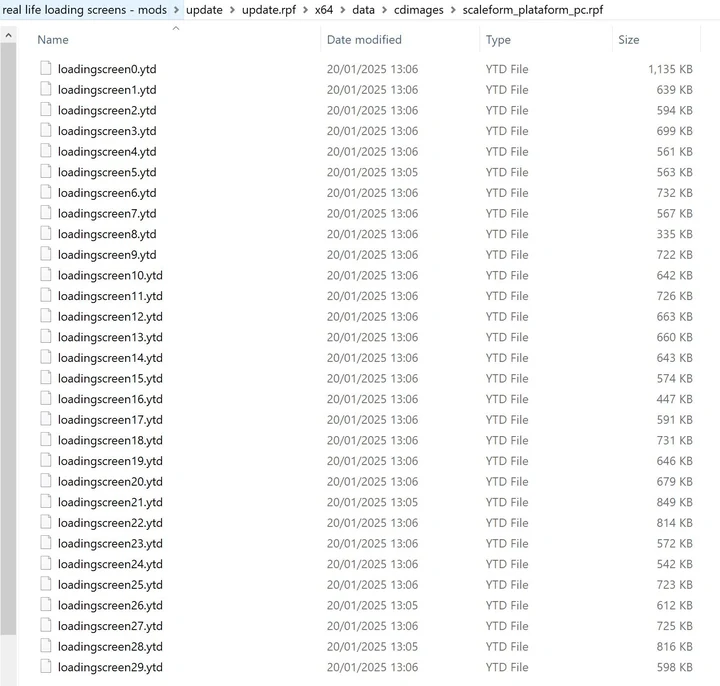
Task: Click the 447 KB size of loadingscreen16.ytd
Action: click(675, 399)
